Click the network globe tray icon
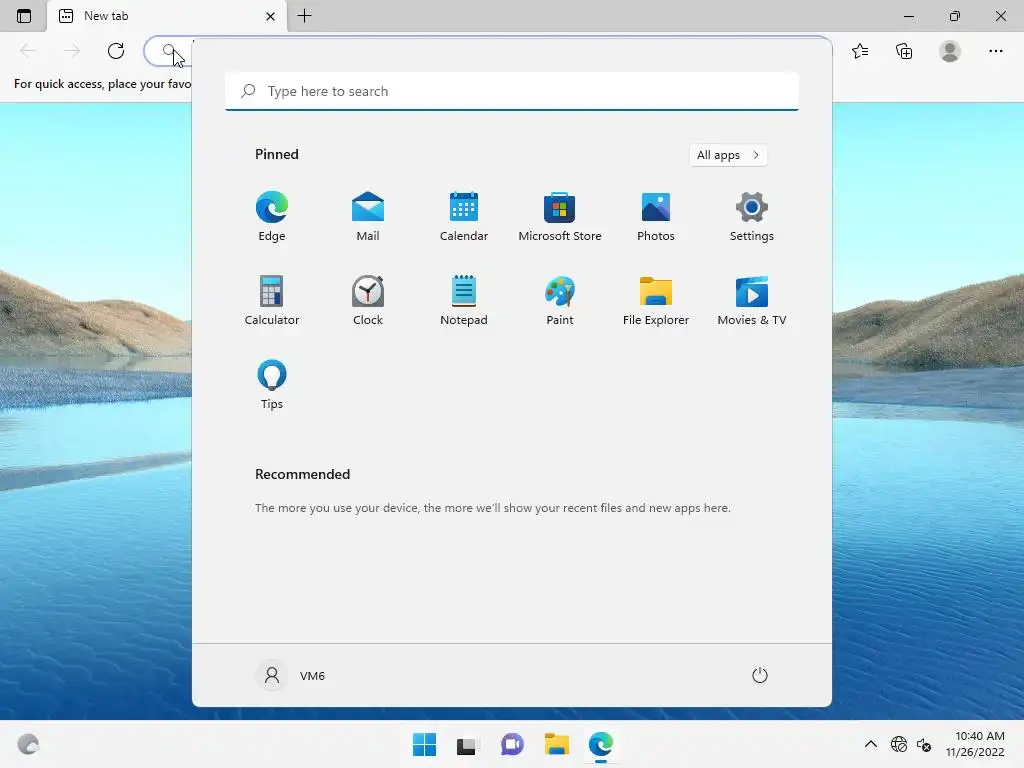This screenshot has height=768, width=1024. click(899, 744)
